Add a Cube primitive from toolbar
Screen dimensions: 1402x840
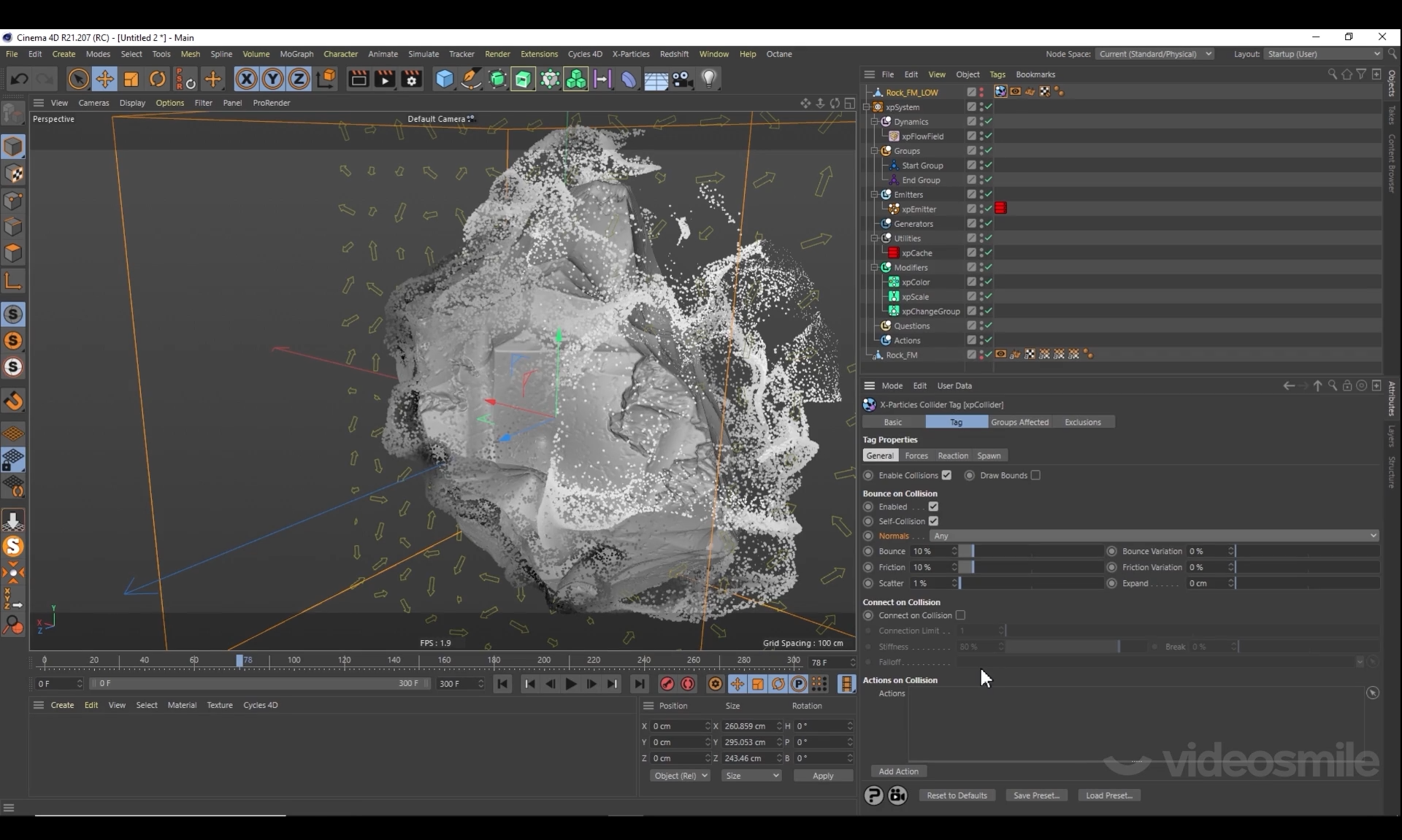point(444,79)
